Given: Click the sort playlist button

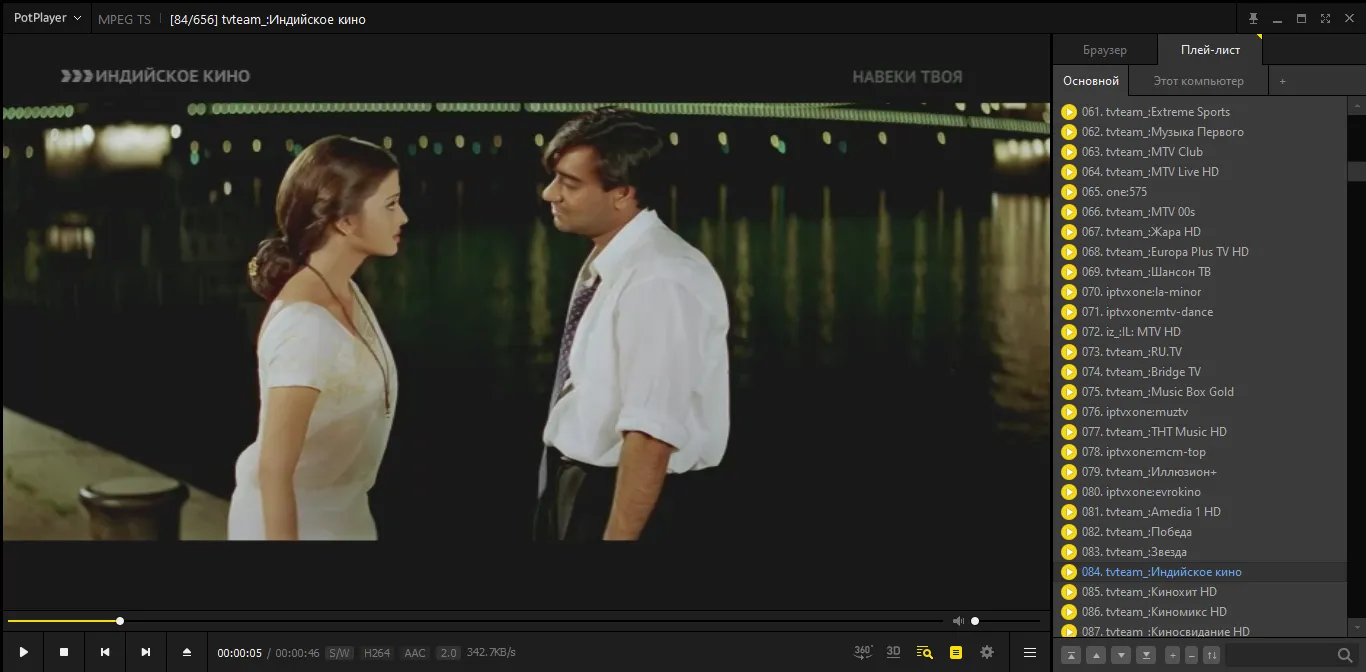Looking at the screenshot, I should 1211,655.
